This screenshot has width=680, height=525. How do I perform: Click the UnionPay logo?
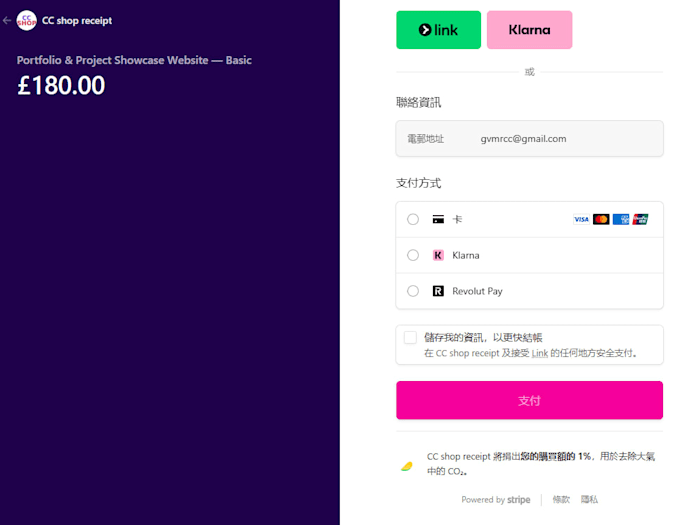click(x=641, y=219)
